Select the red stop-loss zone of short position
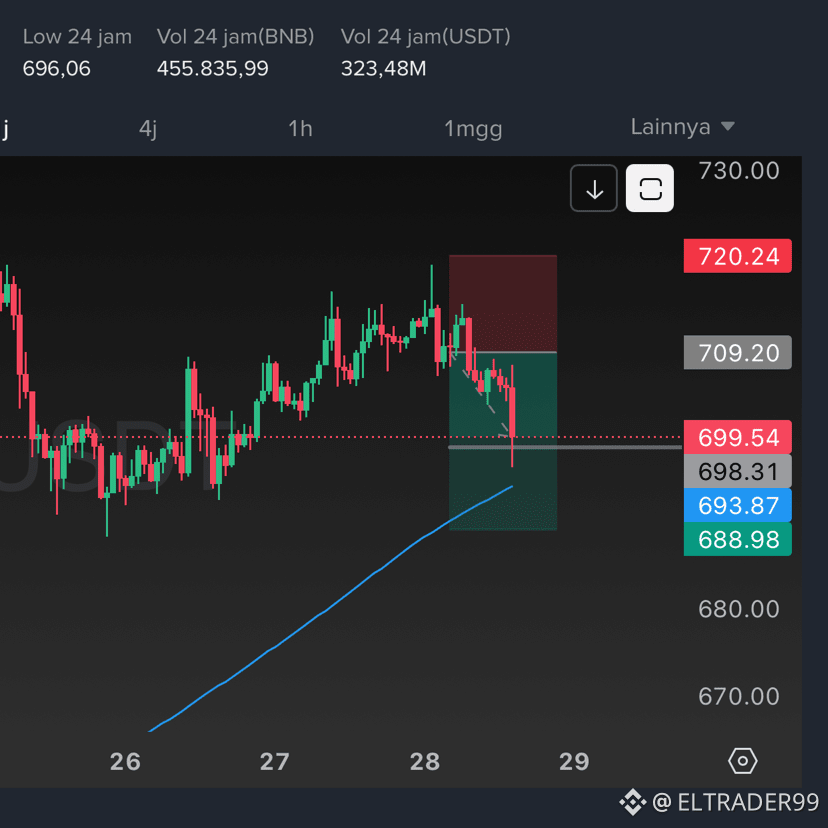The image size is (828, 828). point(503,303)
